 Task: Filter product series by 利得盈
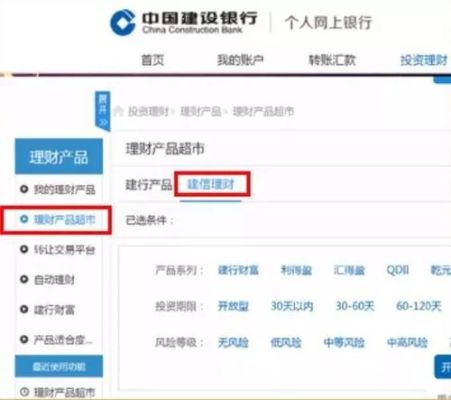(296, 270)
